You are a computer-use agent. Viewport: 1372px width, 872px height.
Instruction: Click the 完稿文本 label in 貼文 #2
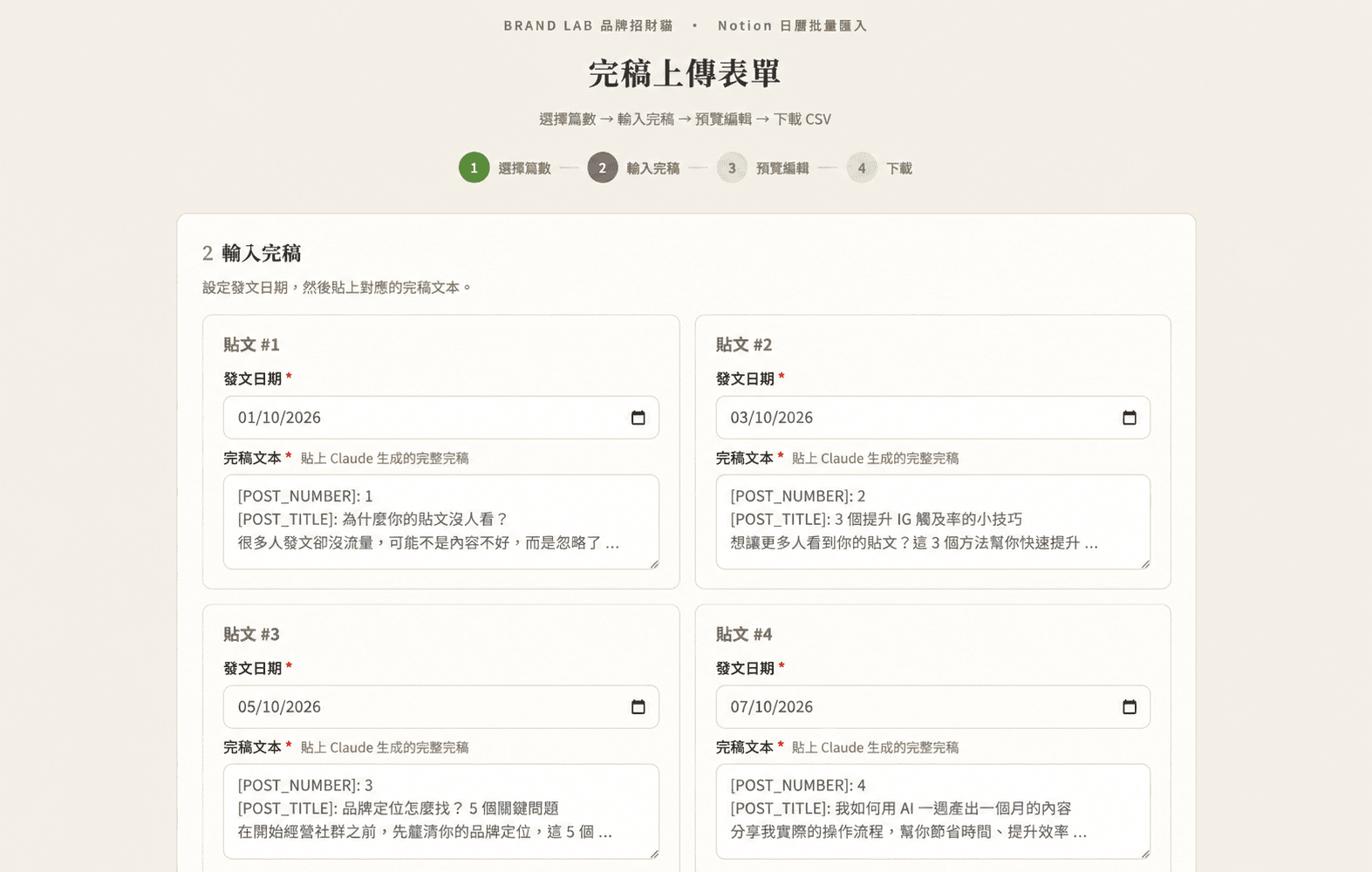click(745, 458)
